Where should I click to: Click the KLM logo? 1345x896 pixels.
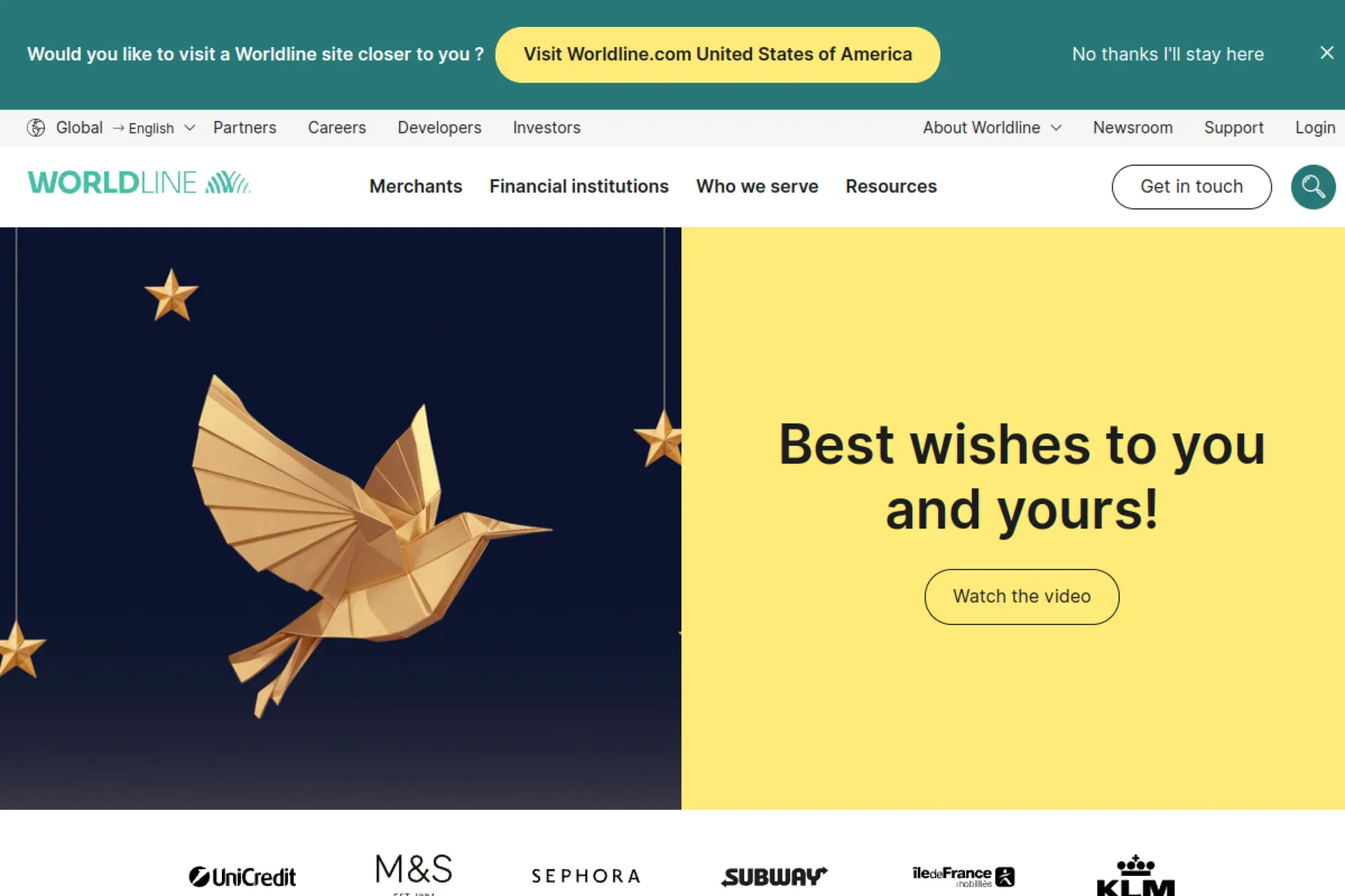1135,875
